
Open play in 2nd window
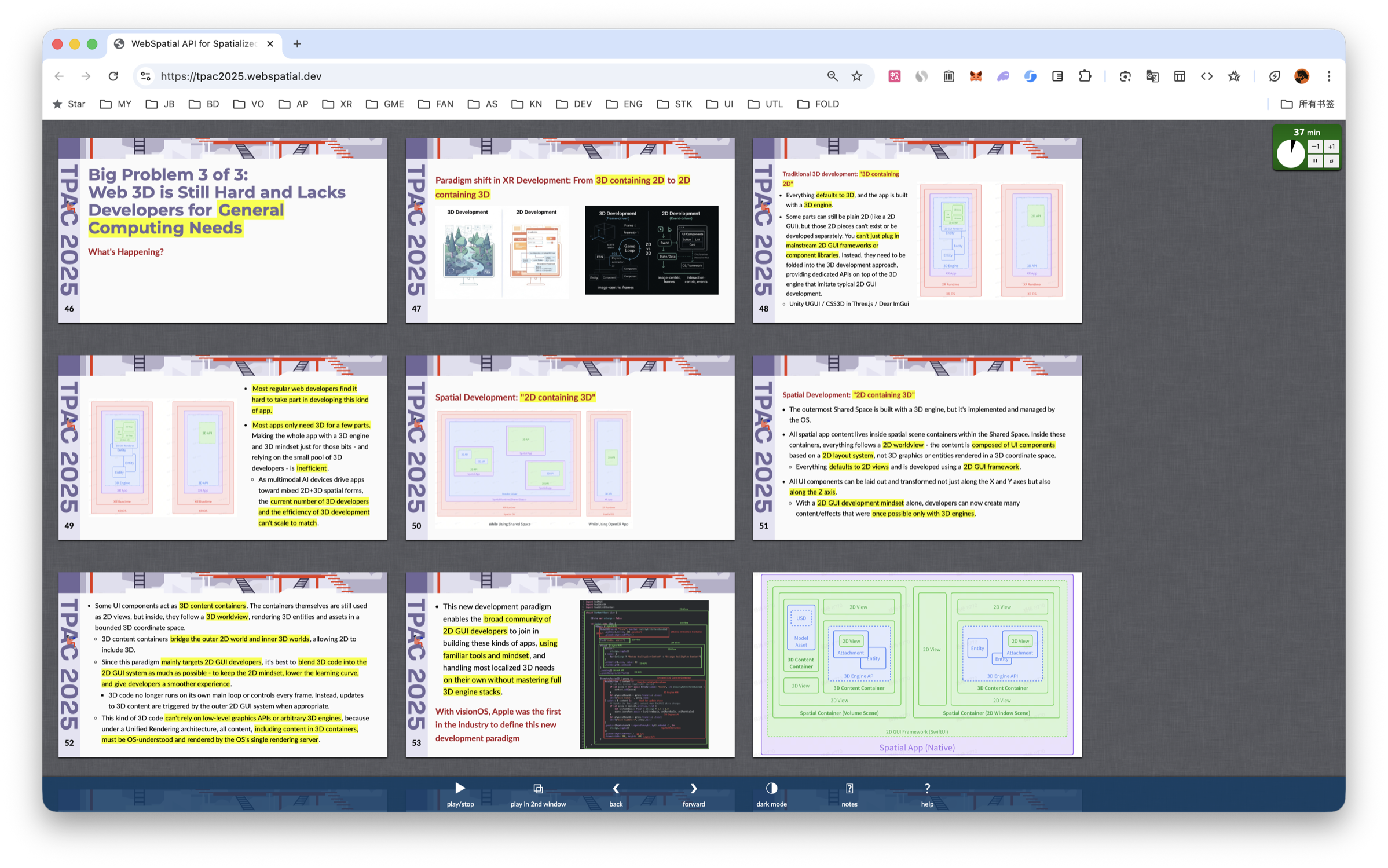(537, 789)
